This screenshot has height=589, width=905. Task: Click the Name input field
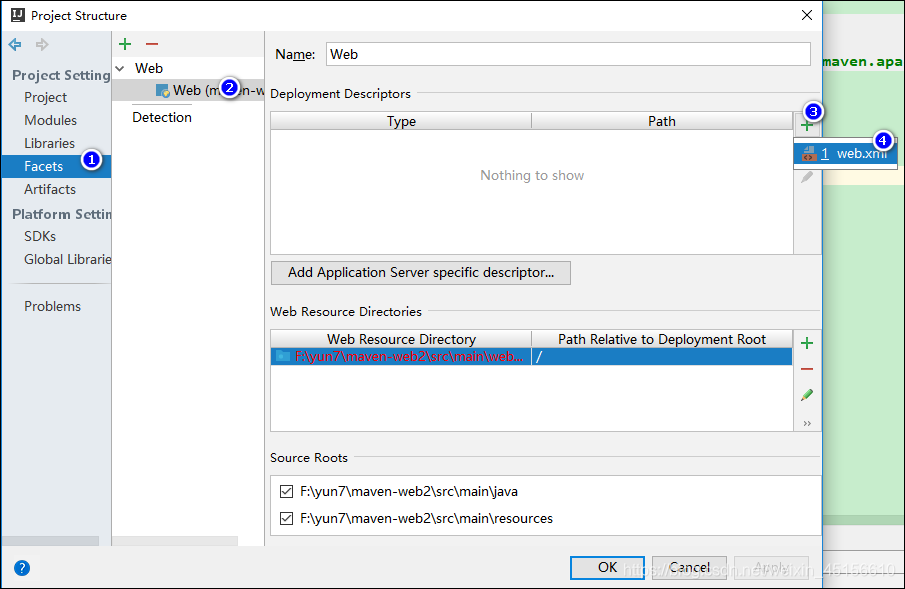pyautogui.click(x=568, y=54)
